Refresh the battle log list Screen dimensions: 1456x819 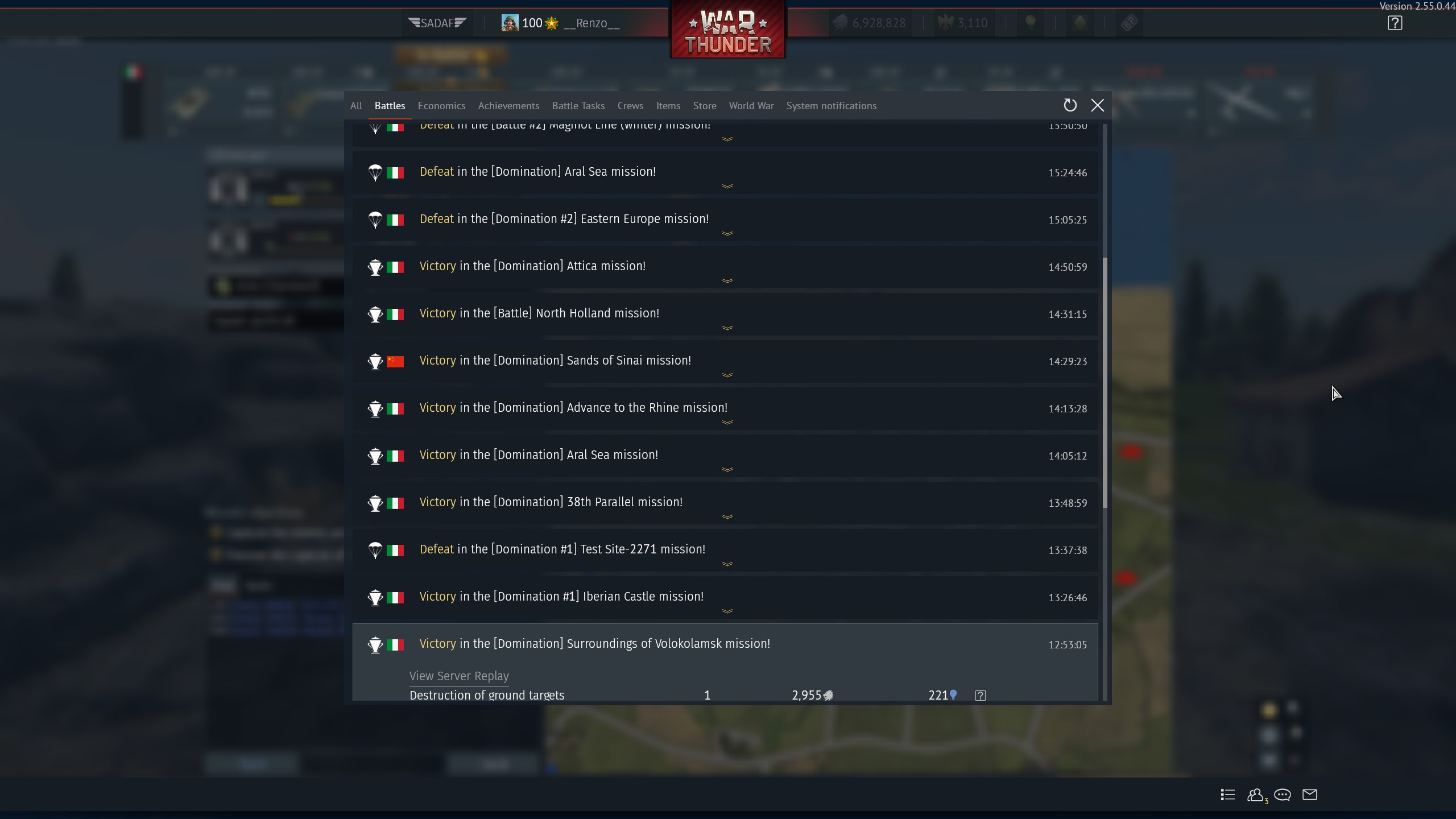coord(1070,105)
